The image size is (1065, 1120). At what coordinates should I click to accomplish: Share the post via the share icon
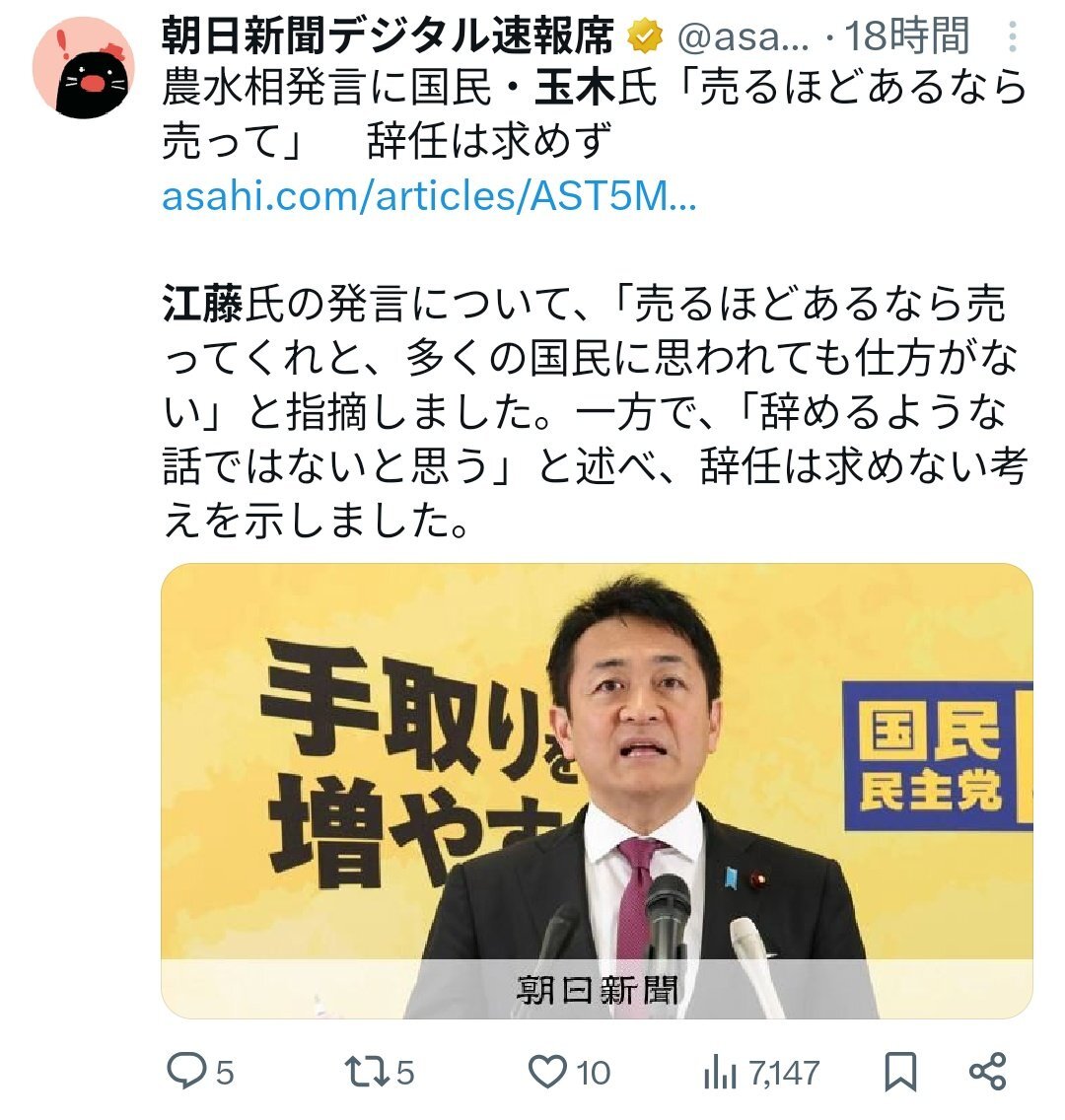coord(988,1072)
